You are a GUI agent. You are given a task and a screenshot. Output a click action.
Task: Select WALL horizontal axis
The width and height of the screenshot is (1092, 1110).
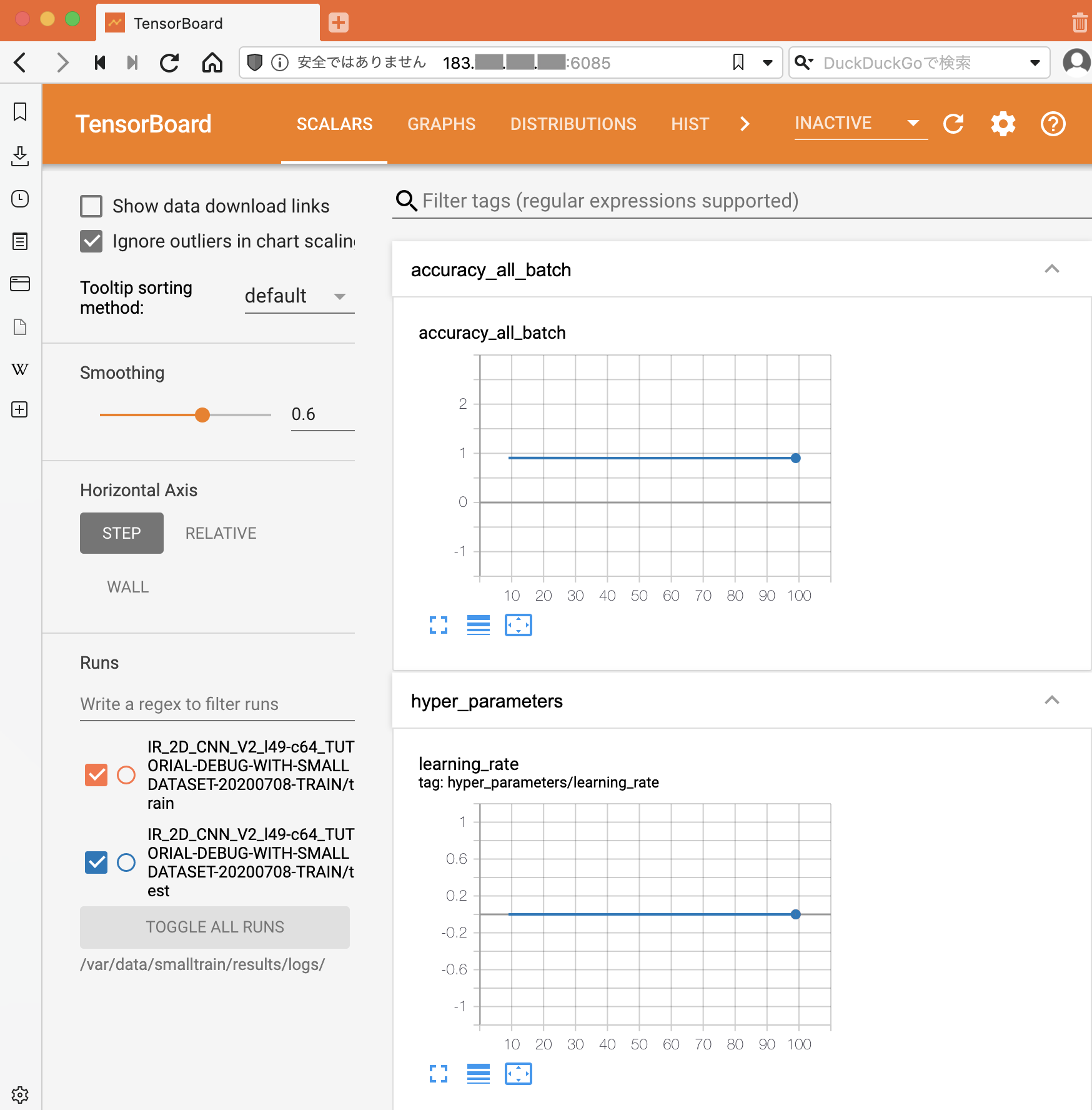128,587
